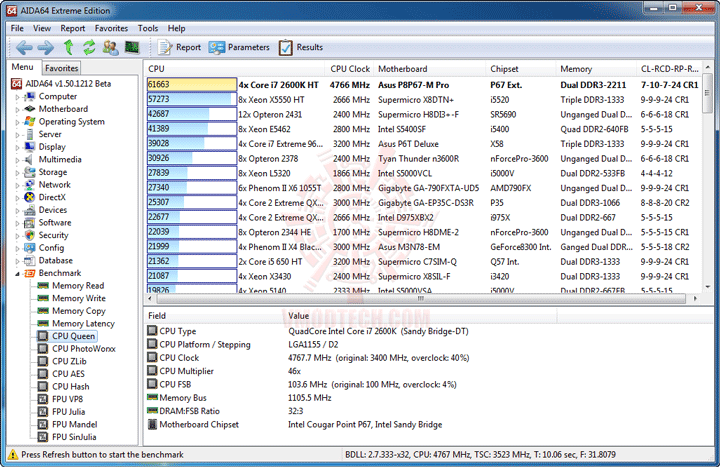Image resolution: width=720 pixels, height=467 pixels.
Task: Open the File menu
Action: (17, 28)
